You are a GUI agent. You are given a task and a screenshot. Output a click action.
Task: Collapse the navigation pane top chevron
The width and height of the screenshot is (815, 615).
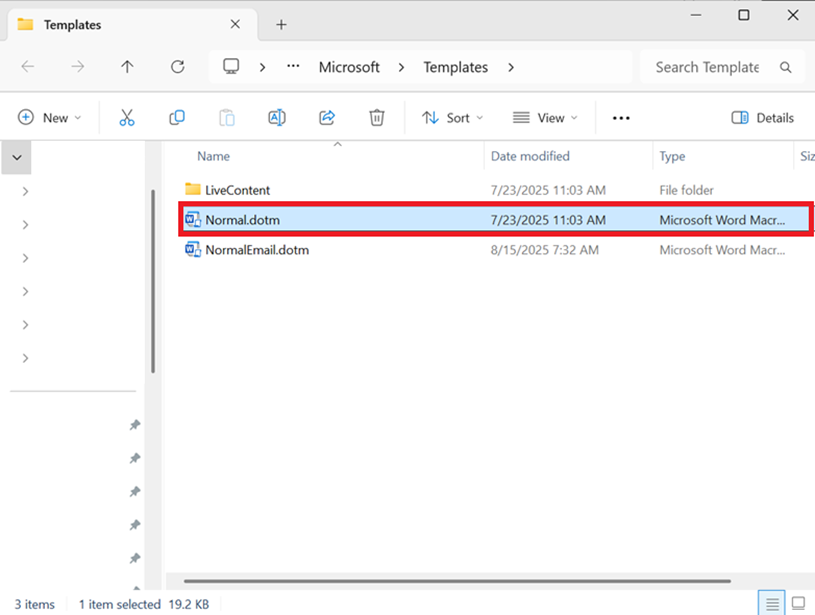point(17,157)
